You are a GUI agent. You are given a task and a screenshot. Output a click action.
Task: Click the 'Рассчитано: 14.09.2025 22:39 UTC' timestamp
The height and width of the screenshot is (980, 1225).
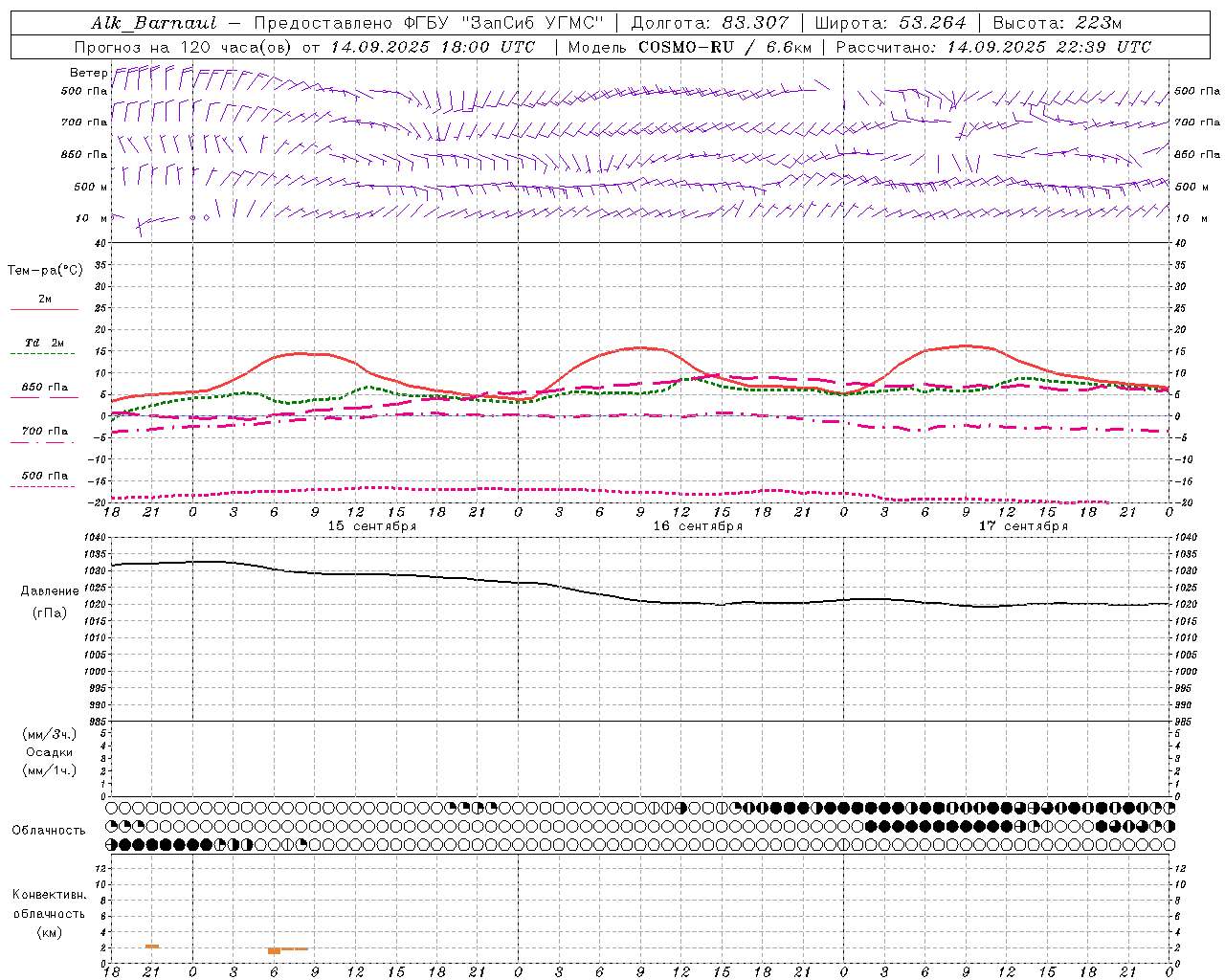(x=993, y=47)
